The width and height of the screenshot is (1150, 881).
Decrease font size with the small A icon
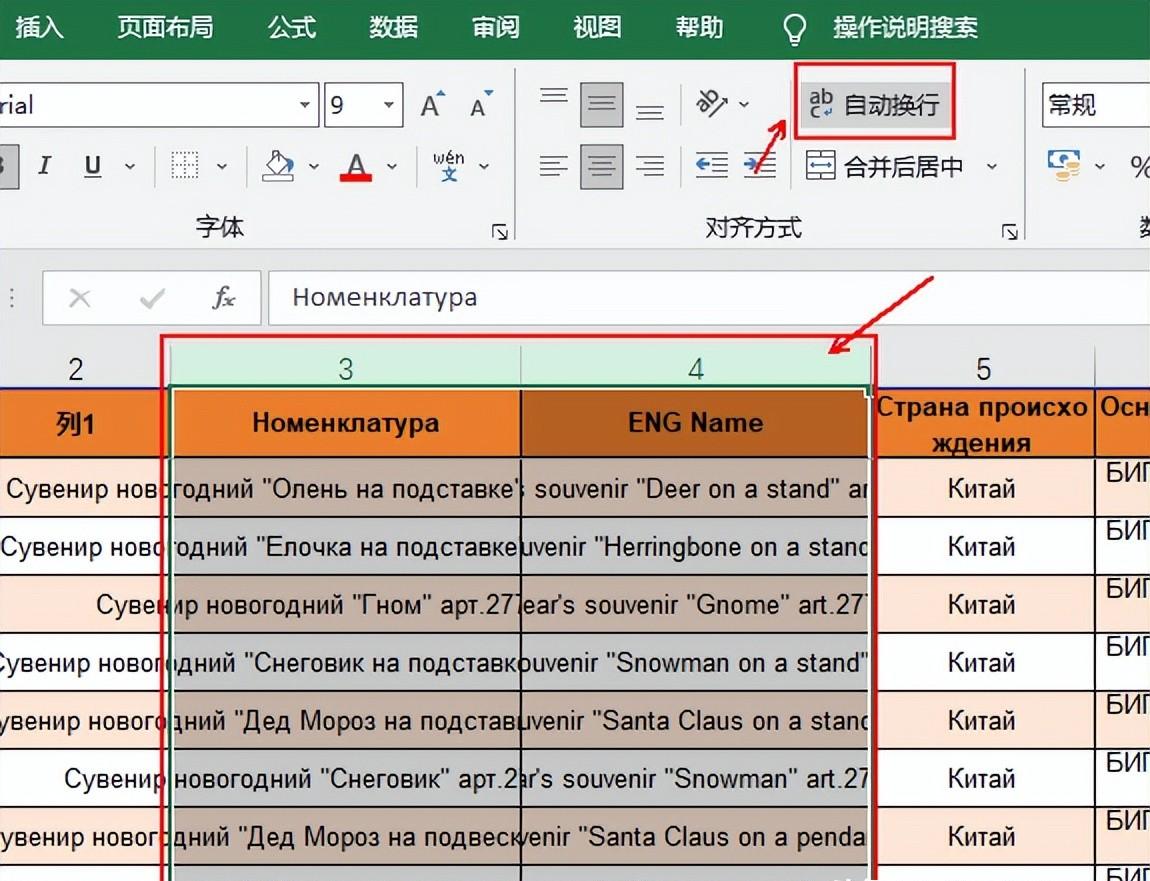(481, 105)
